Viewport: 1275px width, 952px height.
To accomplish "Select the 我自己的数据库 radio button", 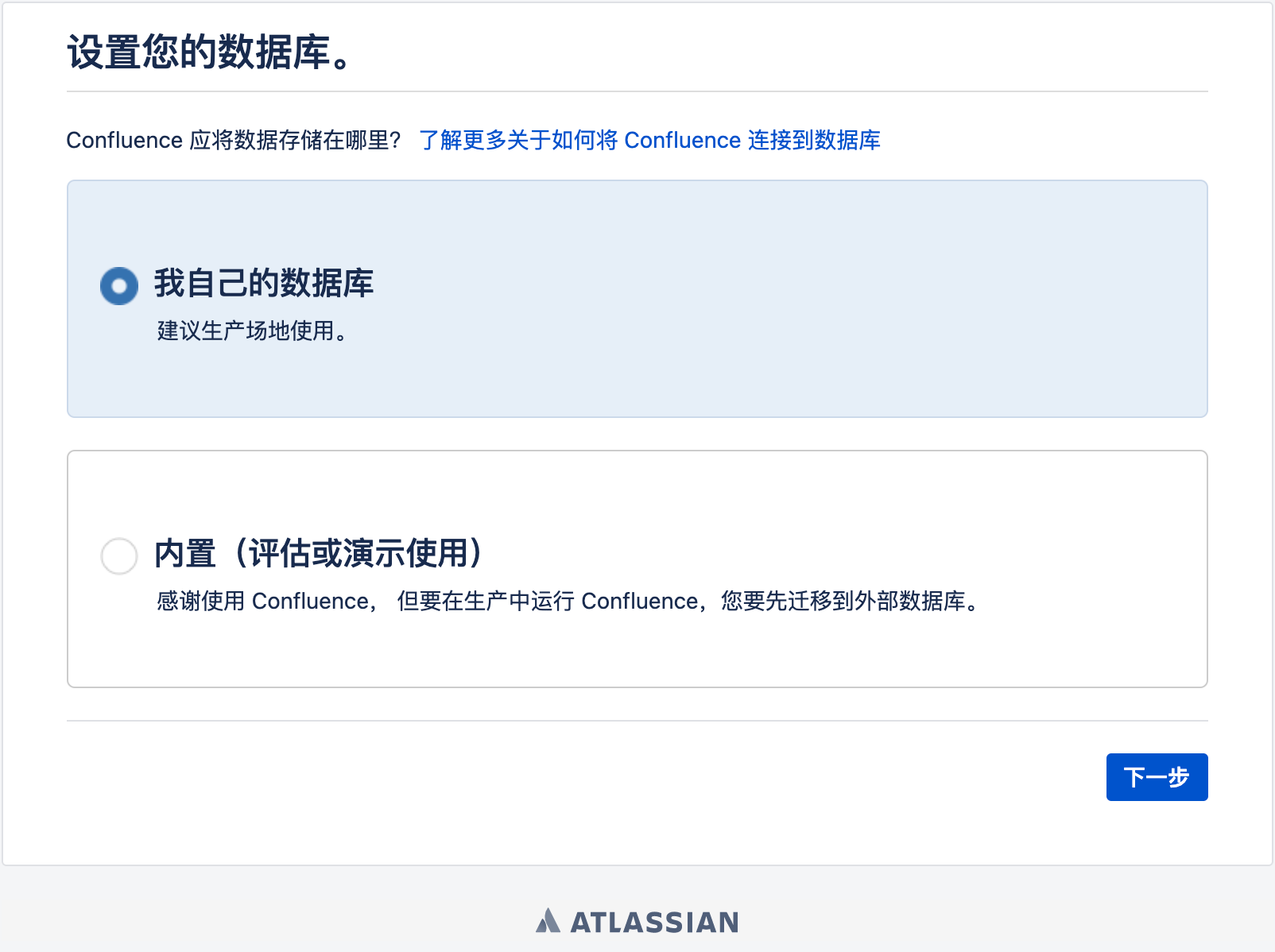I will click(x=119, y=286).
